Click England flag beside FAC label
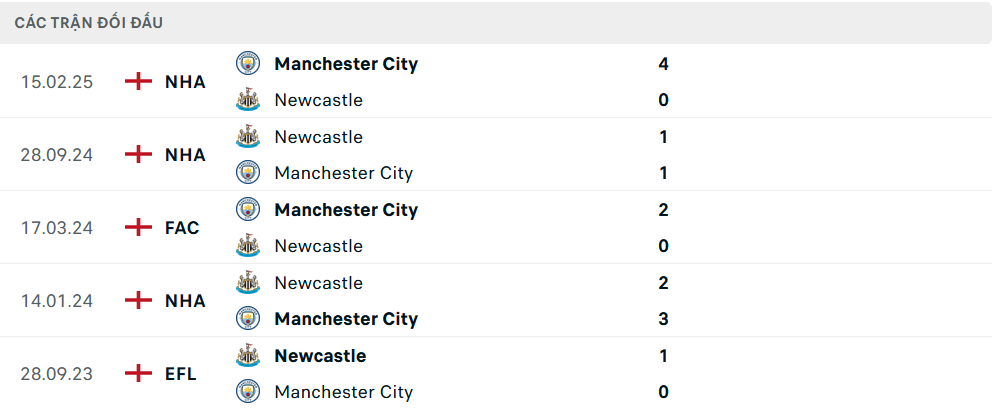This screenshot has width=1002, height=408. [138, 228]
